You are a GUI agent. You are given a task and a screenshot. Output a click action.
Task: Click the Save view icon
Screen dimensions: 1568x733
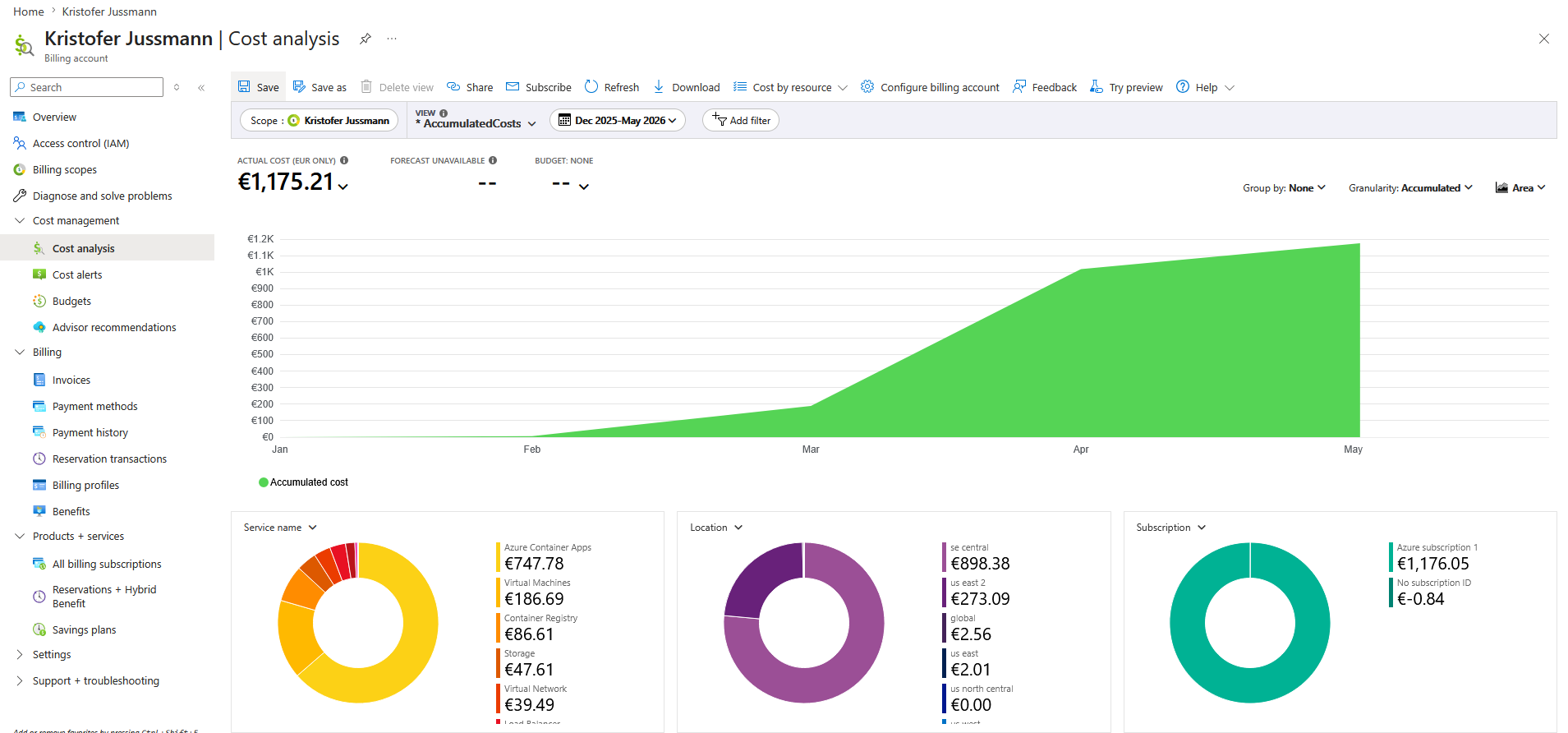[x=244, y=86]
